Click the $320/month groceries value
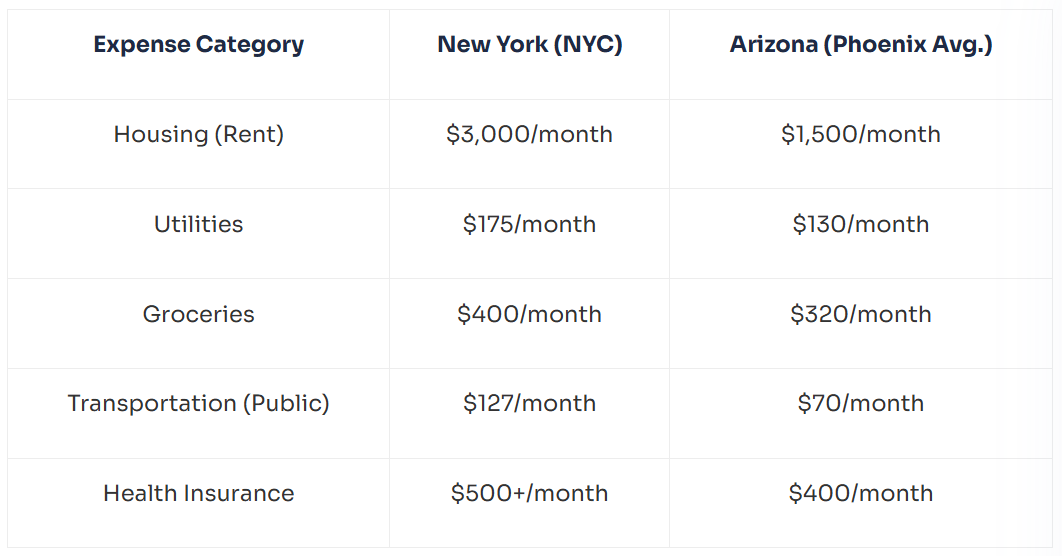Image resolution: width=1062 pixels, height=556 pixels. pyautogui.click(x=860, y=314)
